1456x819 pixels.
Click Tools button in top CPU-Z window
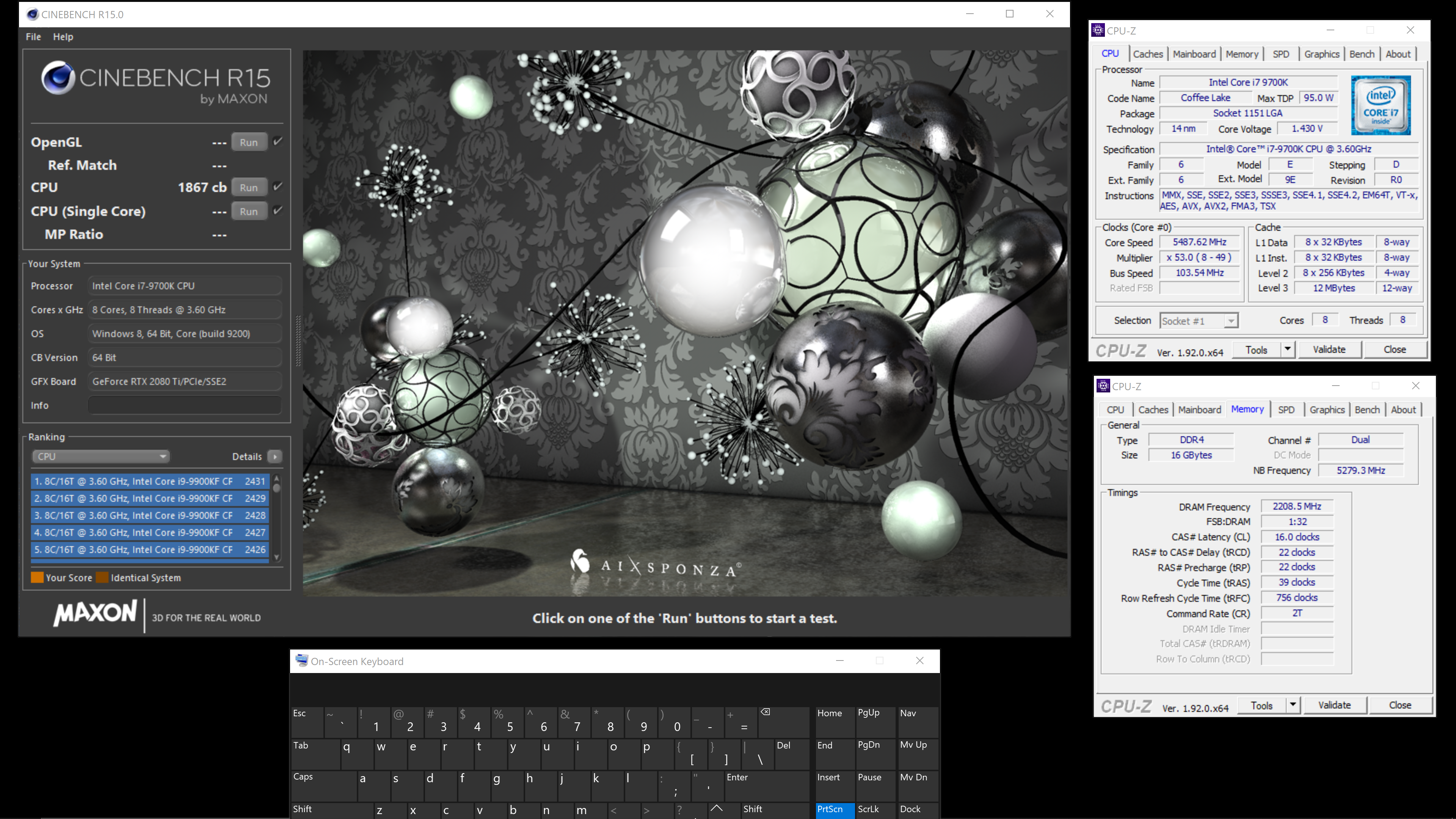tap(1256, 350)
